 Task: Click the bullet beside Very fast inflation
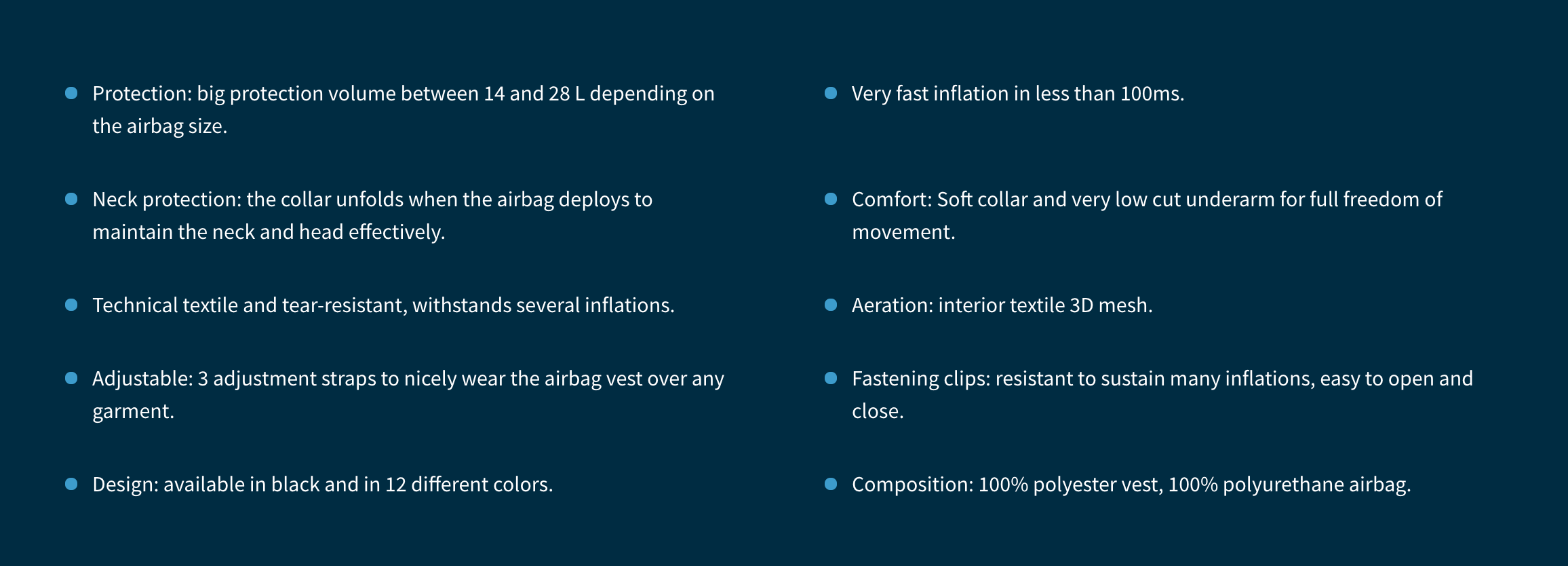(831, 93)
